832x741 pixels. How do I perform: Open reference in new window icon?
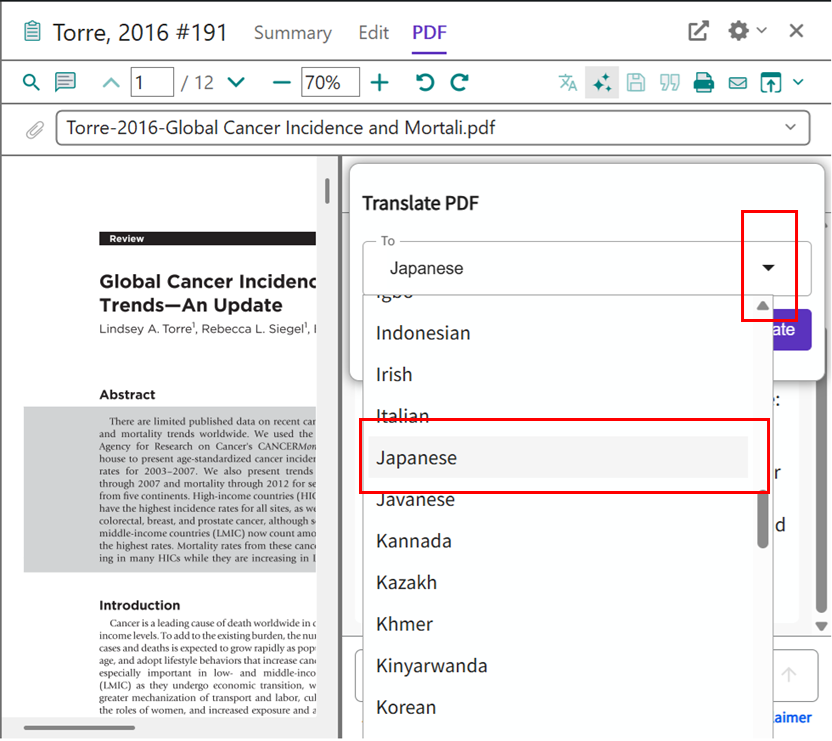[698, 31]
